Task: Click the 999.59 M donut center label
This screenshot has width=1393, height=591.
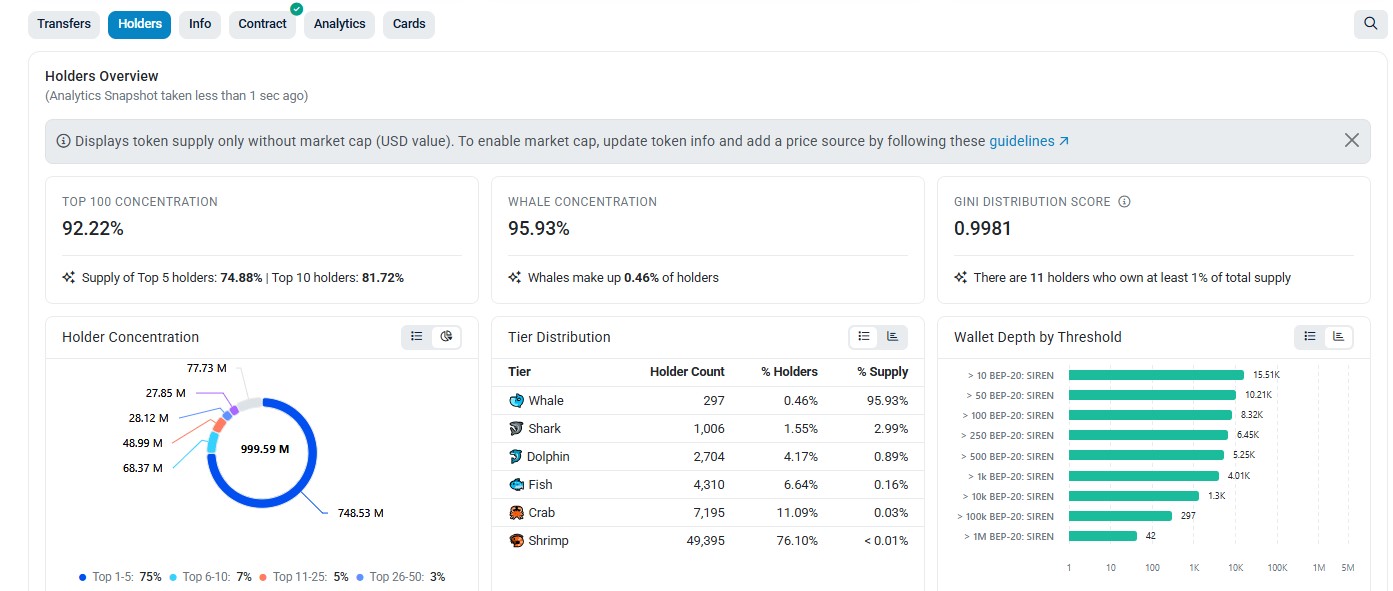Action: pyautogui.click(x=265, y=450)
